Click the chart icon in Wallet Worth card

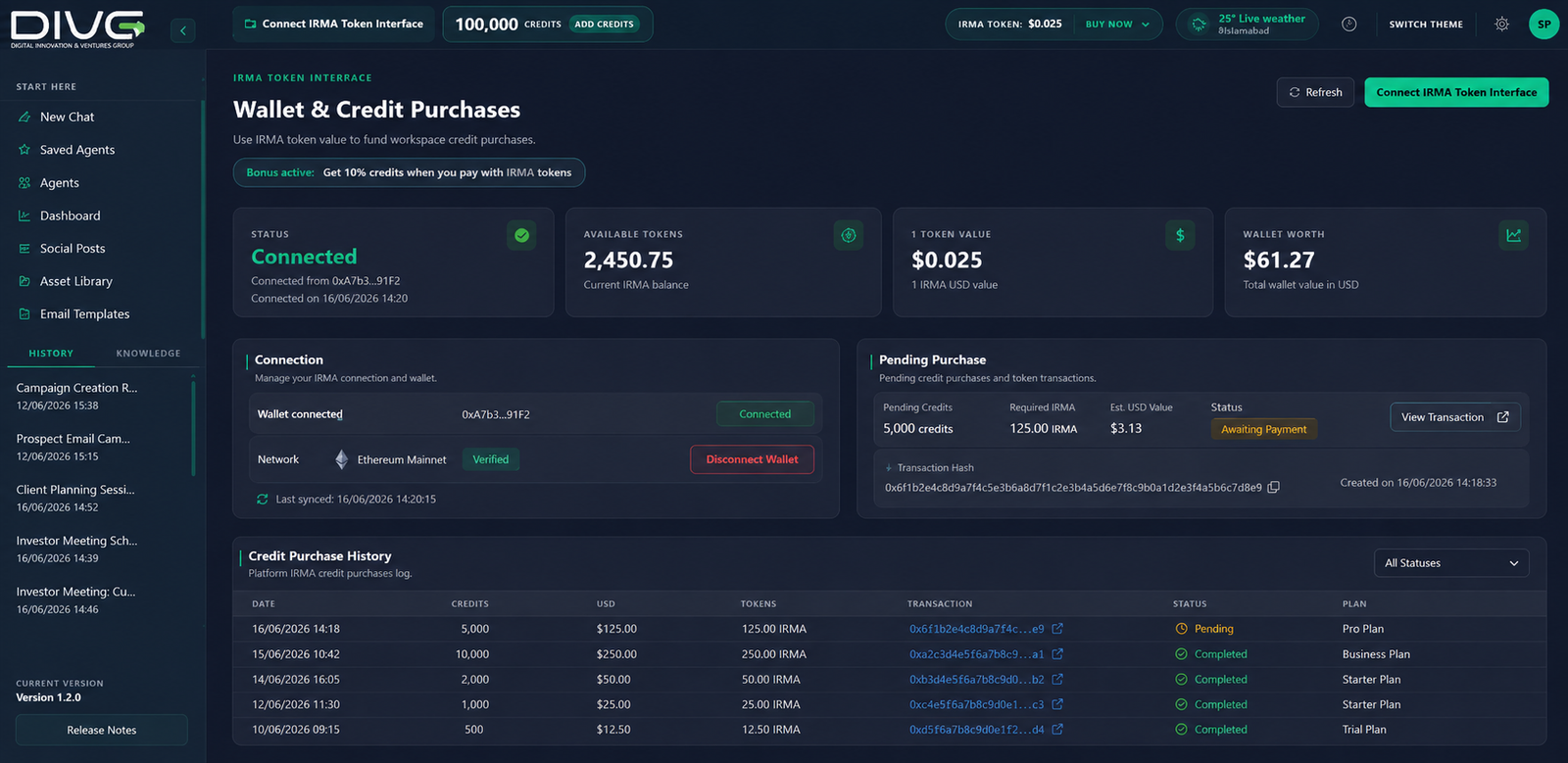[1514, 235]
